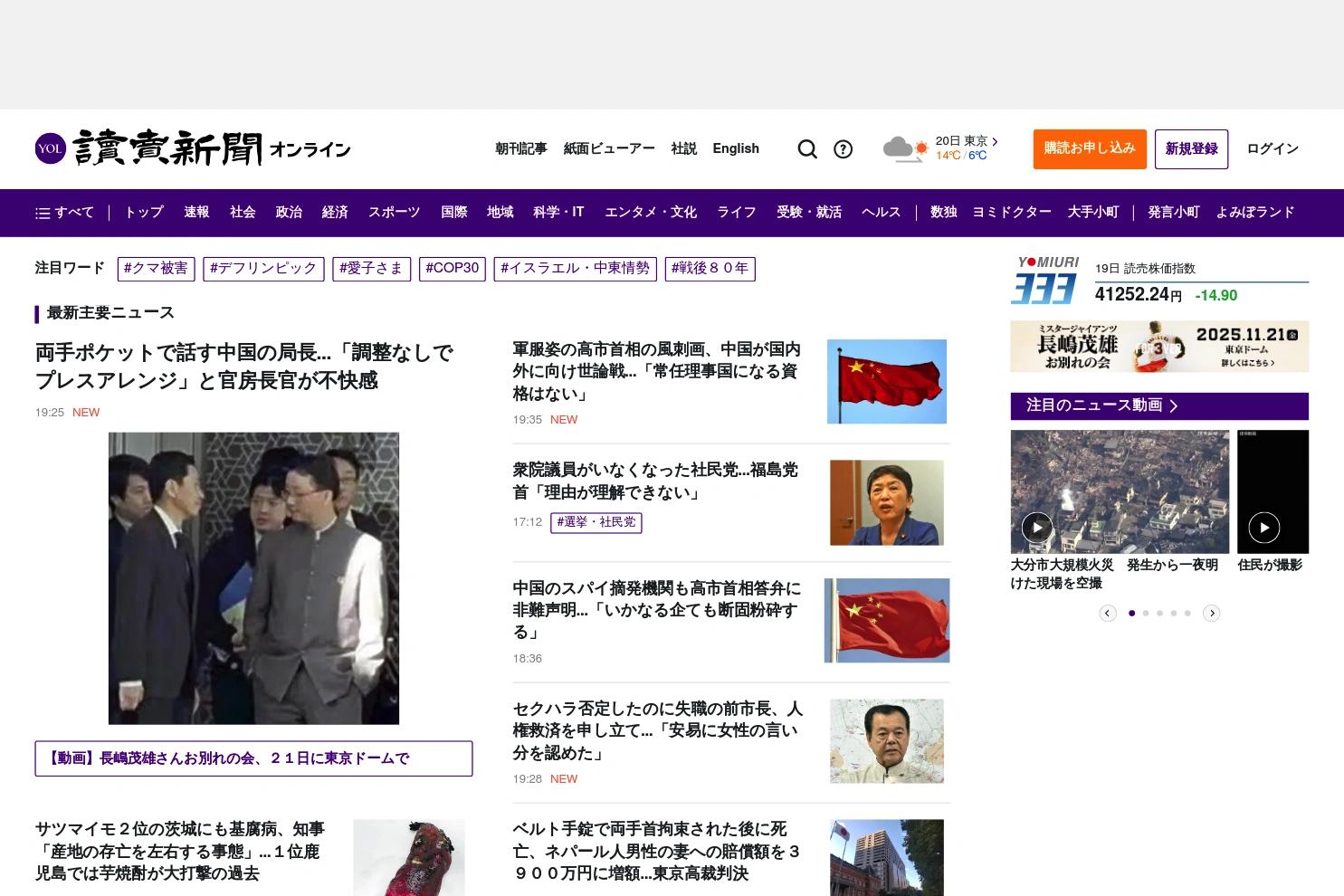Image resolution: width=1344 pixels, height=896 pixels.
Task: Select fifth carousel pagination dot
Action: pos(1187,614)
